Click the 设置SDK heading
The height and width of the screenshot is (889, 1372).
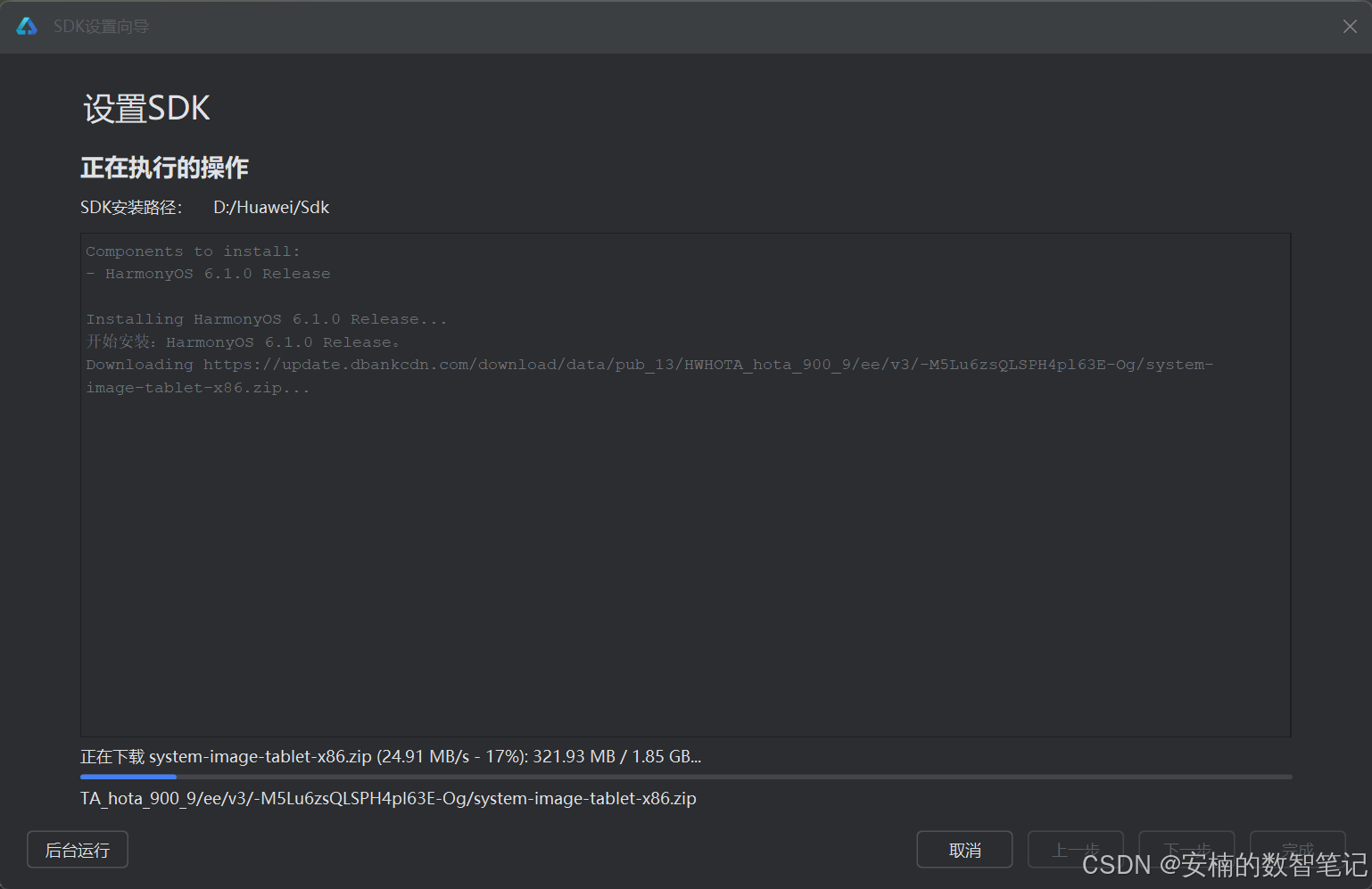[146, 109]
